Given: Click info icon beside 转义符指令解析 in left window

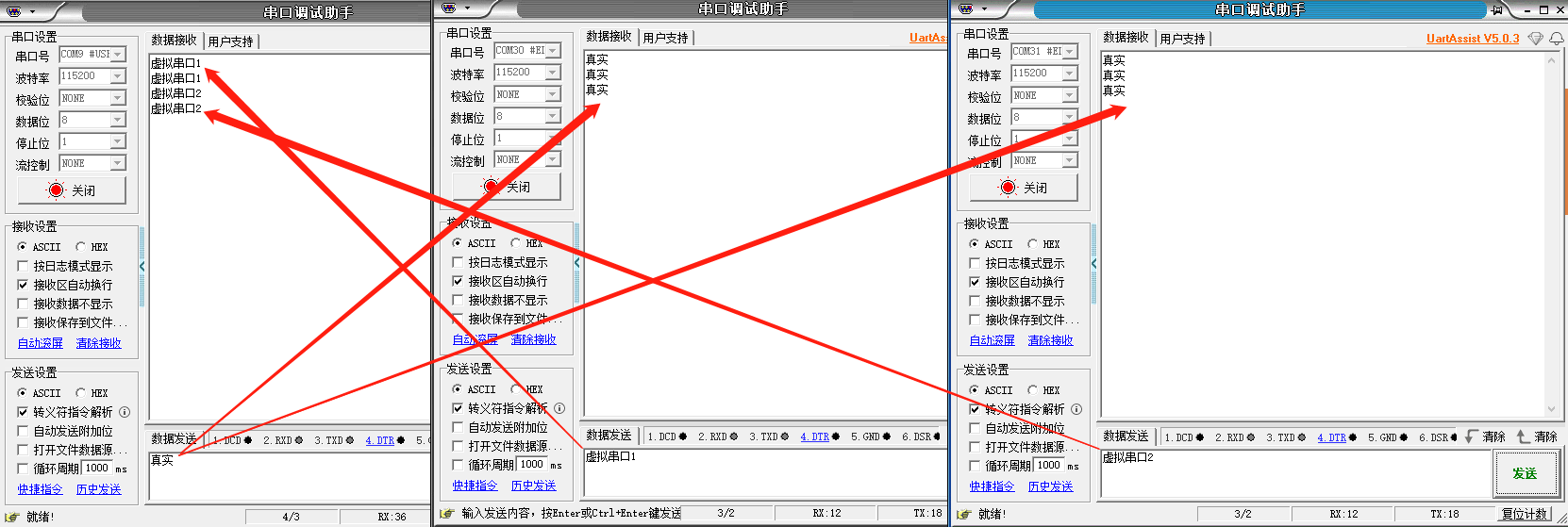Looking at the screenshot, I should (x=125, y=412).
